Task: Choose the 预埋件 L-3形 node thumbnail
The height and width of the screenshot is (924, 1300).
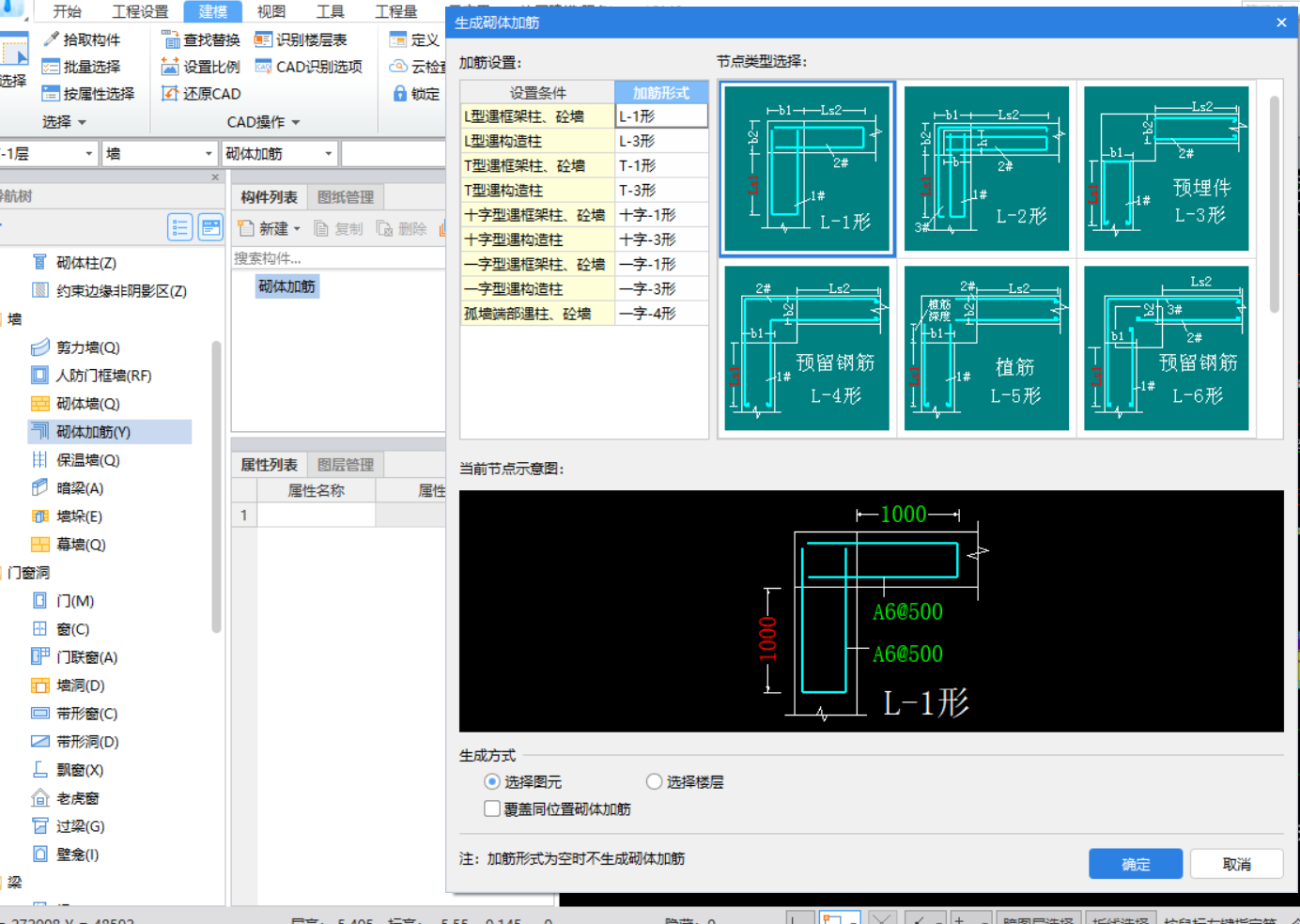Action: [x=1167, y=168]
